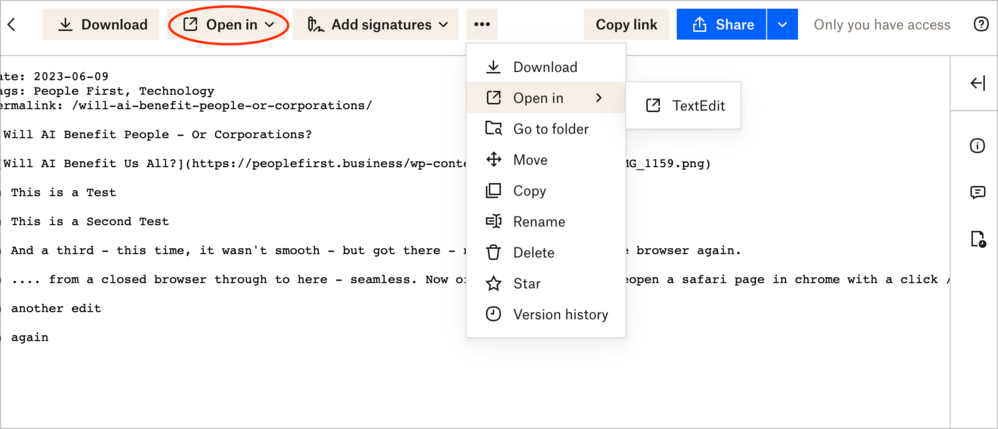This screenshot has height=429, width=998.
Task: Click the file activity icon in sidebar
Action: 978,239
